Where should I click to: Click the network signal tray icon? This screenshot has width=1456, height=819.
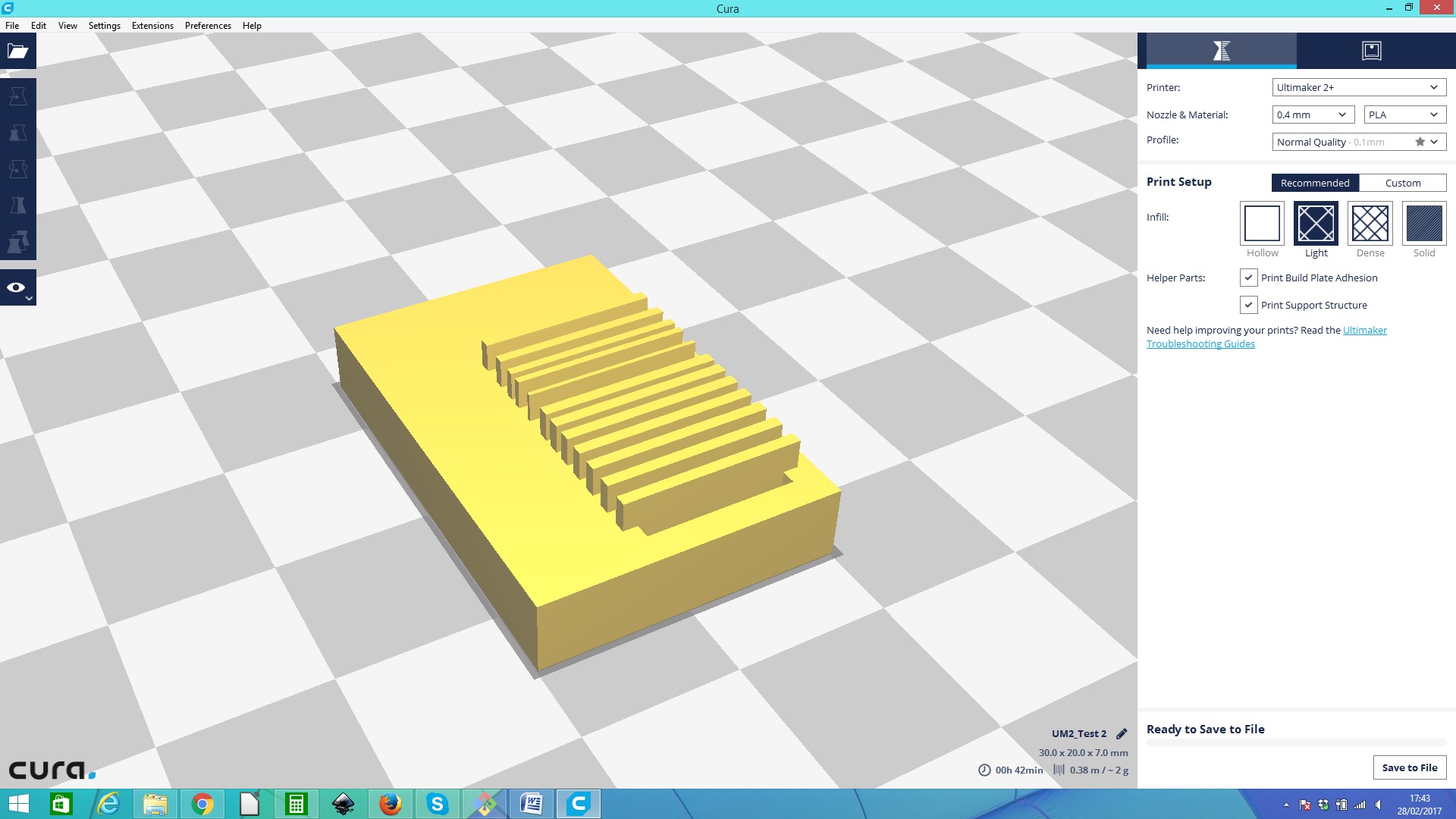pyautogui.click(x=1360, y=805)
